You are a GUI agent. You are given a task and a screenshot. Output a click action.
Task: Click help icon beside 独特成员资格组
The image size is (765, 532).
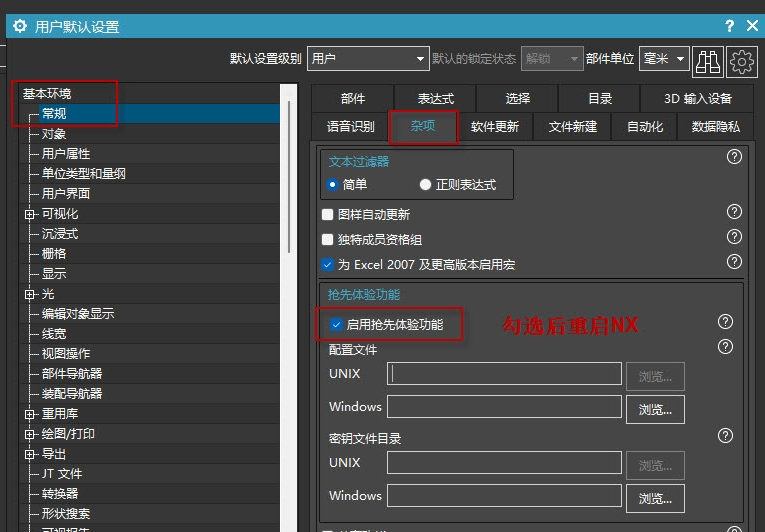pyautogui.click(x=734, y=237)
